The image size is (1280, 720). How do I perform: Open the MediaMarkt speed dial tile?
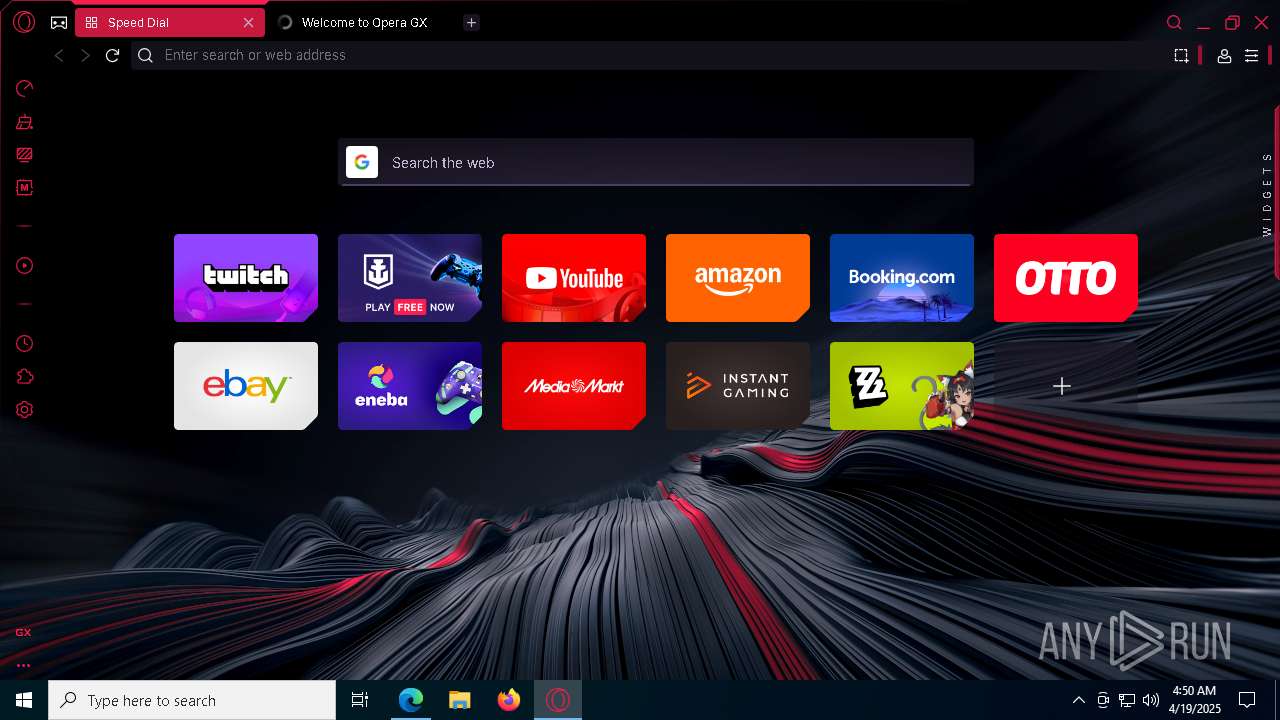[574, 386]
